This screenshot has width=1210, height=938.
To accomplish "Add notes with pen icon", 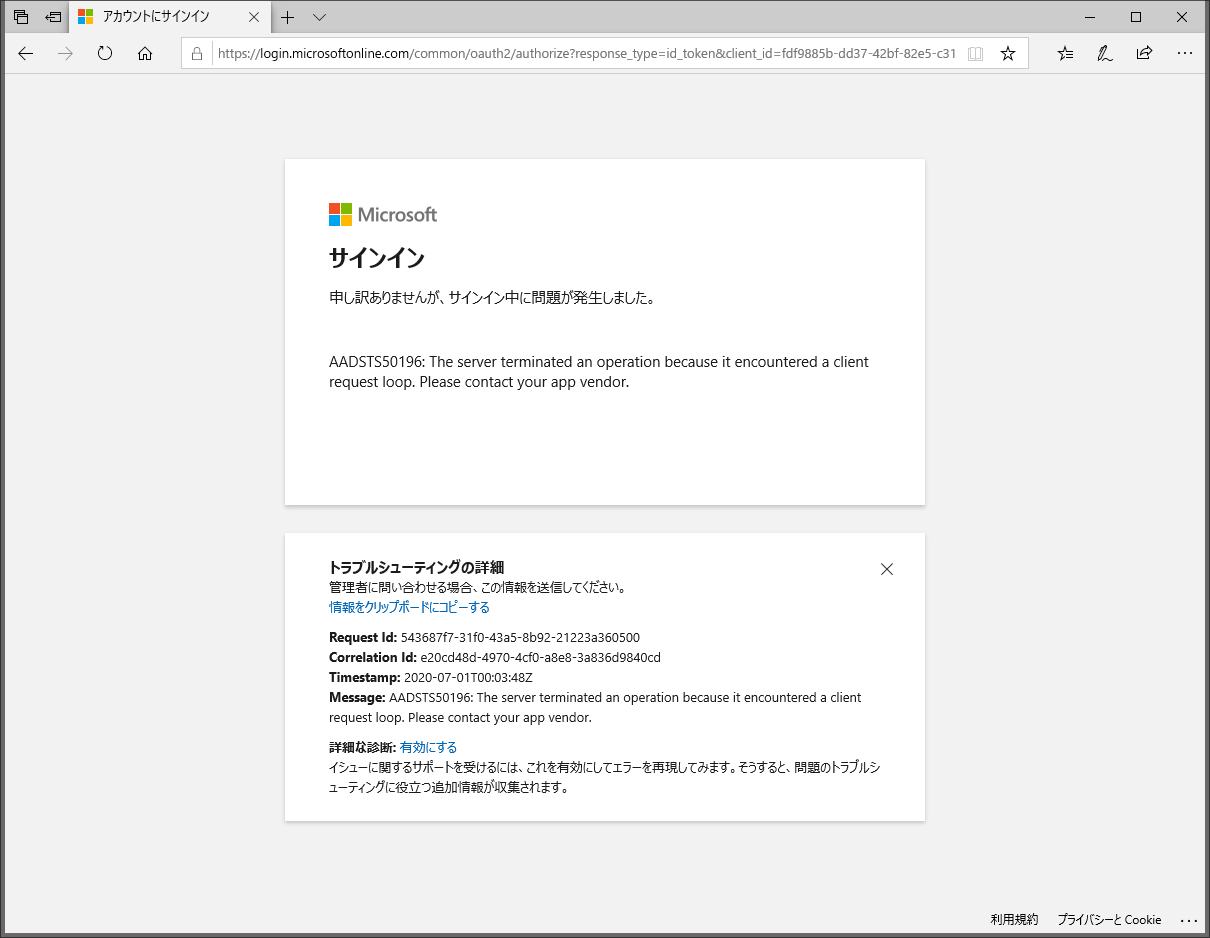I will [1105, 54].
